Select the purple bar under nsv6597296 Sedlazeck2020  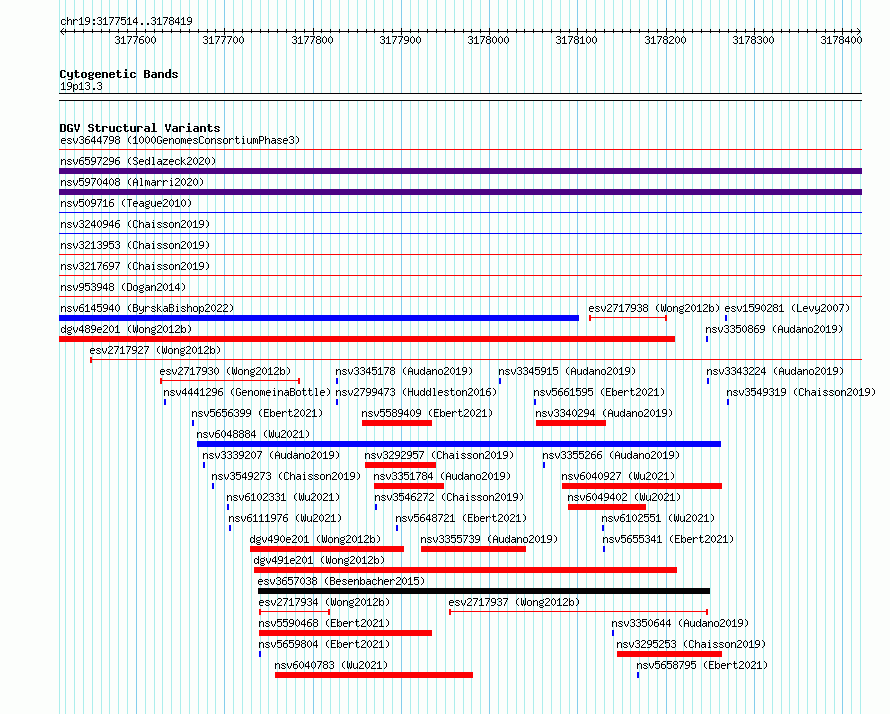pyautogui.click(x=460, y=171)
